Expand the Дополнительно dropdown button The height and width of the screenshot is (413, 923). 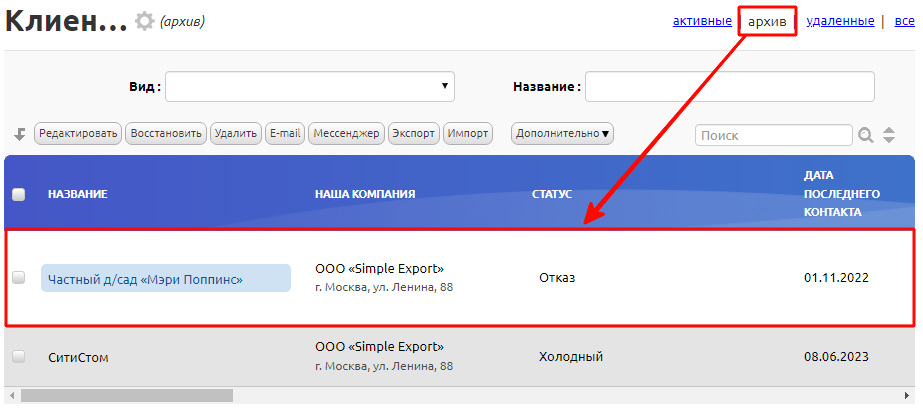coord(562,134)
